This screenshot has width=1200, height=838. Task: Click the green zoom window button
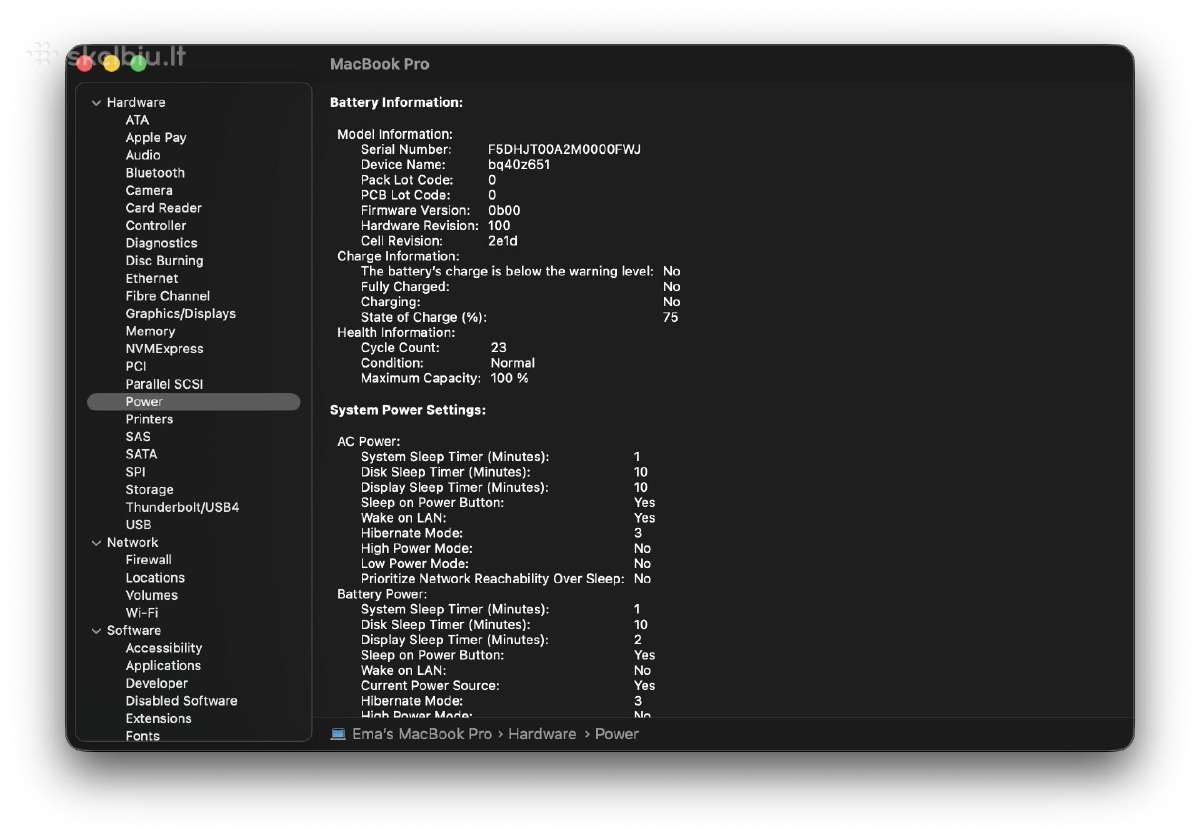[138, 64]
